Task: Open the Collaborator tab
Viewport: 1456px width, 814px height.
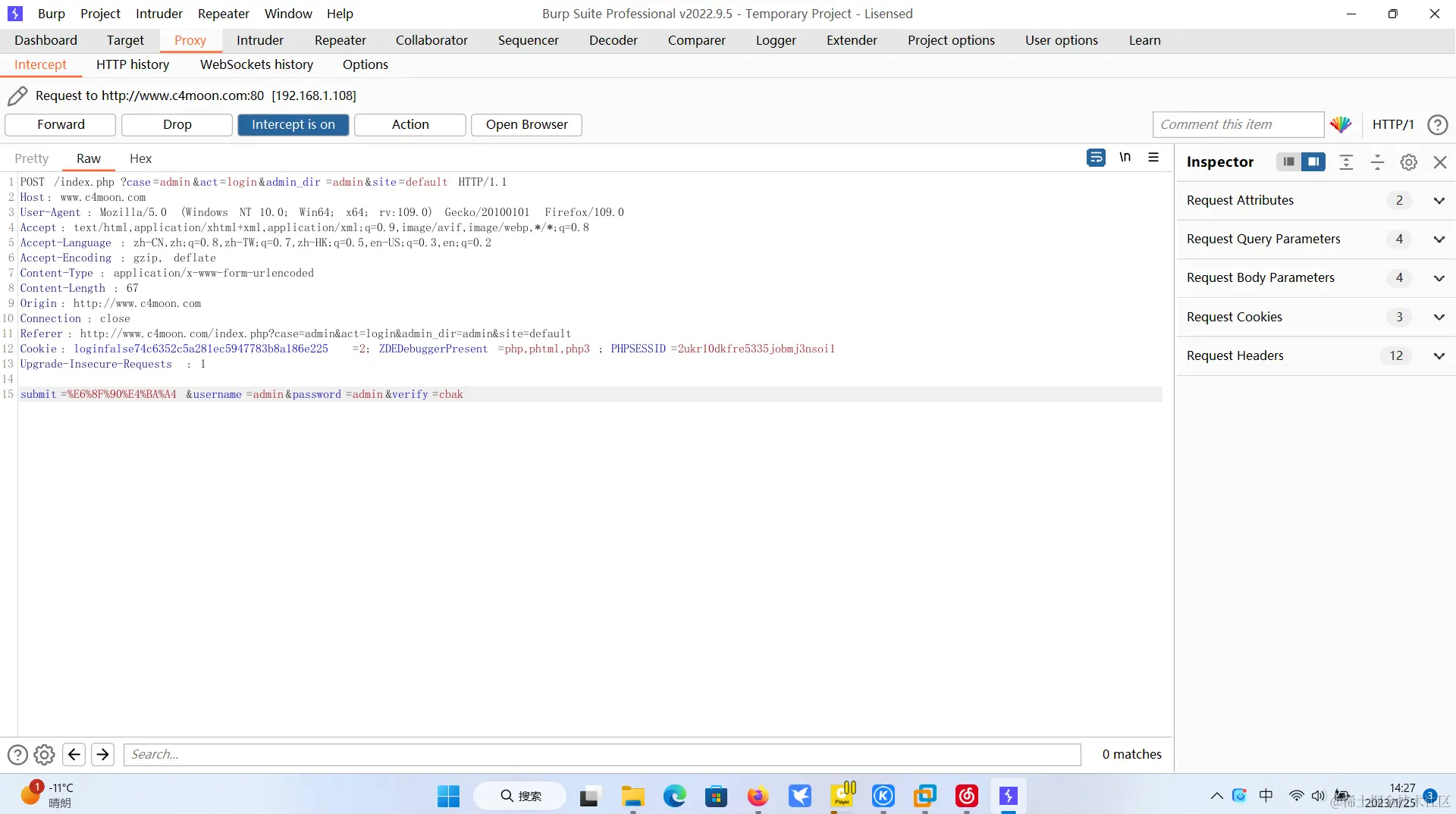Action: coord(431,40)
